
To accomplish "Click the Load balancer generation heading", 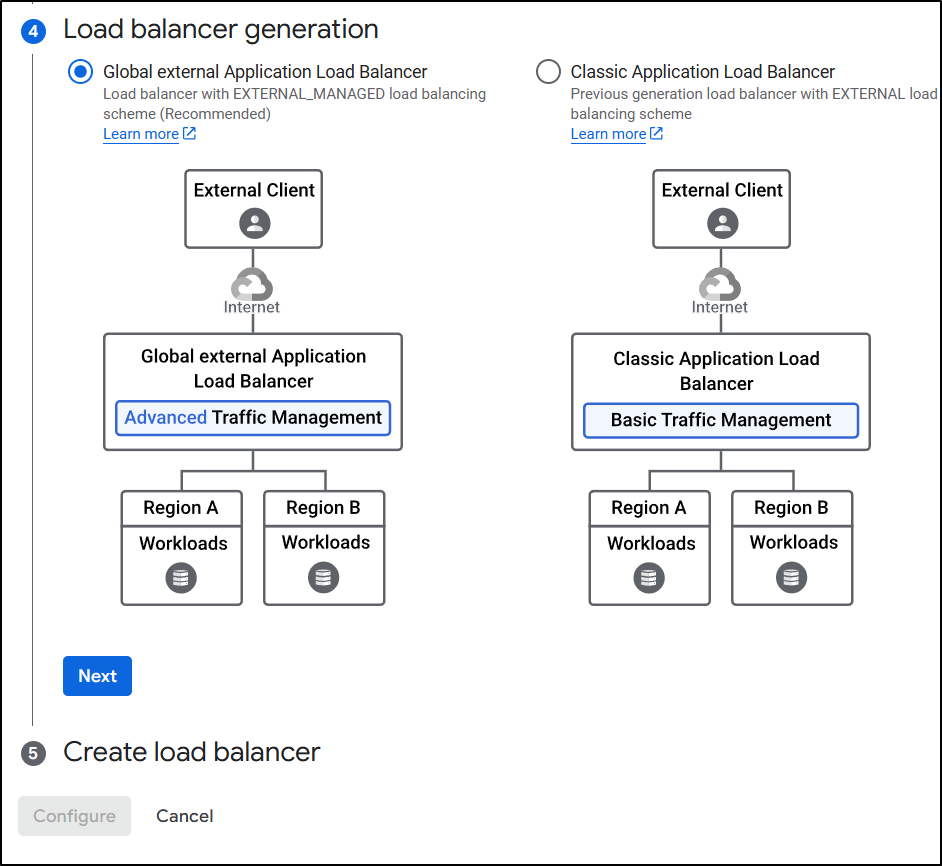I will (x=221, y=30).
